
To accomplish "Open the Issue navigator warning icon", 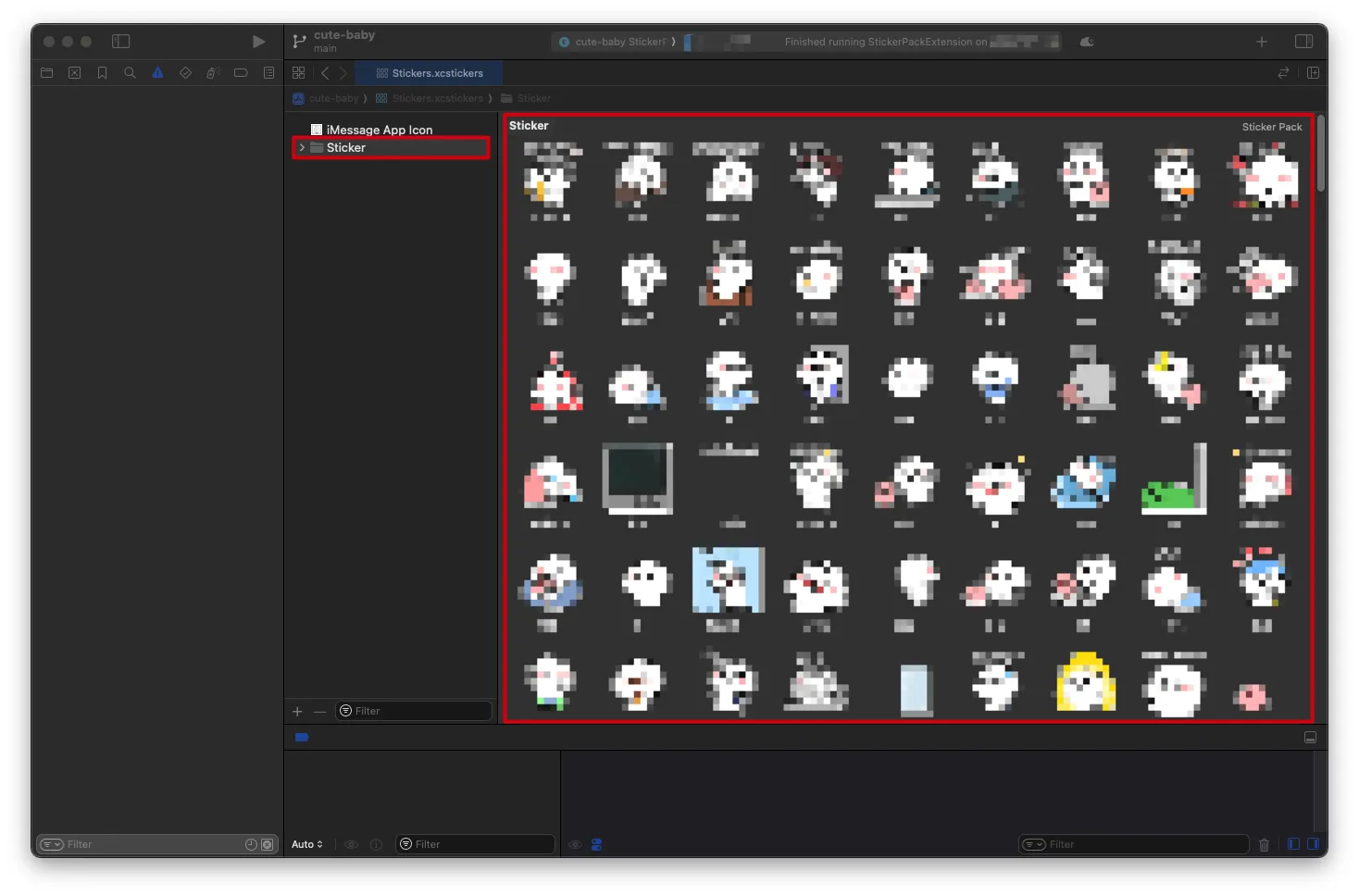I will tap(157, 73).
